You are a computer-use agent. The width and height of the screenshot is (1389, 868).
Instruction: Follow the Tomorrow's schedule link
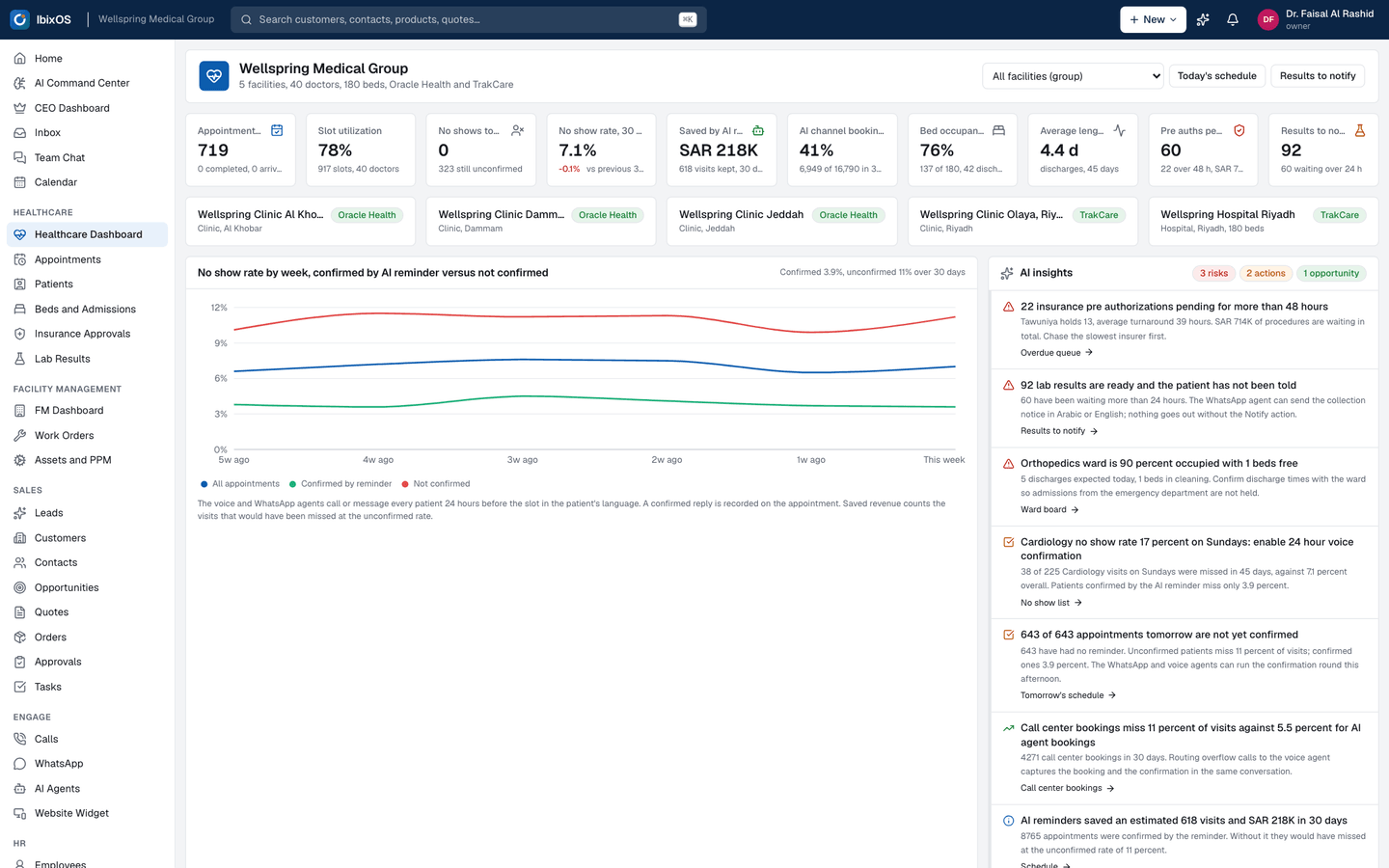[x=1068, y=695]
